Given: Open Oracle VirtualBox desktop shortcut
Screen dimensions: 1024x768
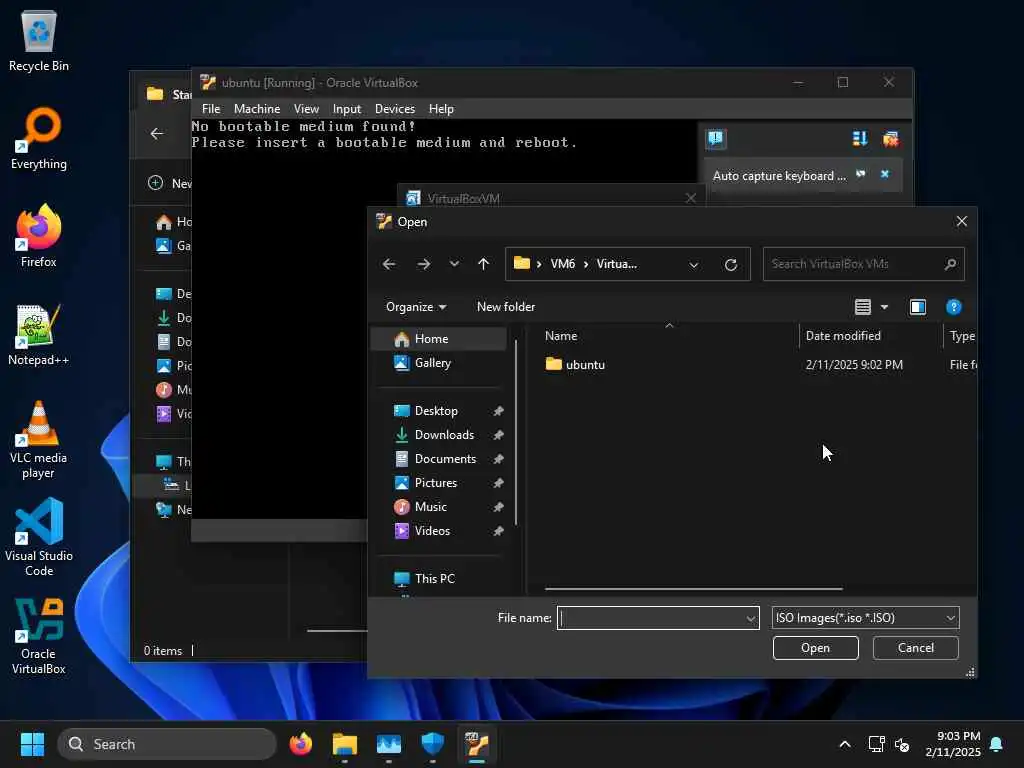Looking at the screenshot, I should coord(39,636).
